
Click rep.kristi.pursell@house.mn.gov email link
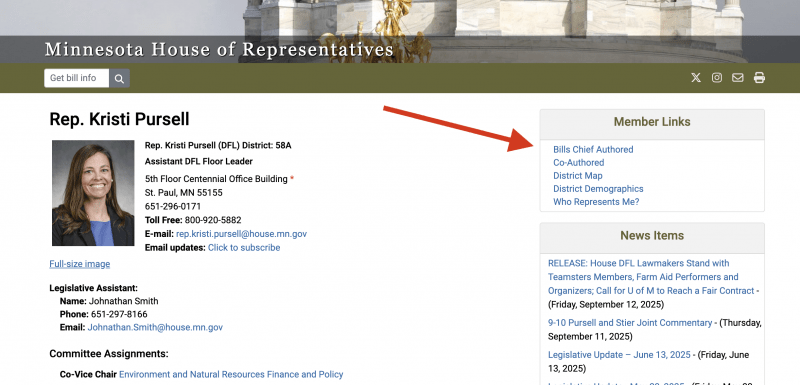click(x=241, y=234)
